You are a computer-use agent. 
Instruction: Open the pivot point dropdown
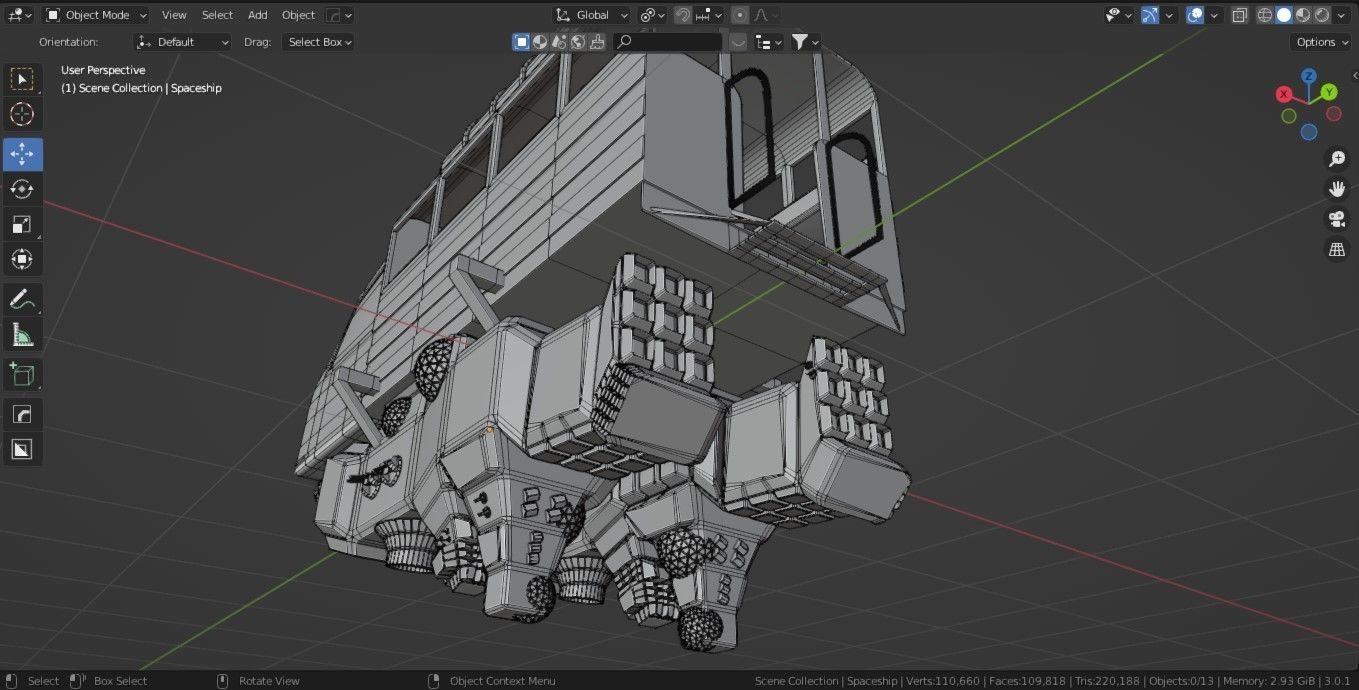tap(652, 15)
